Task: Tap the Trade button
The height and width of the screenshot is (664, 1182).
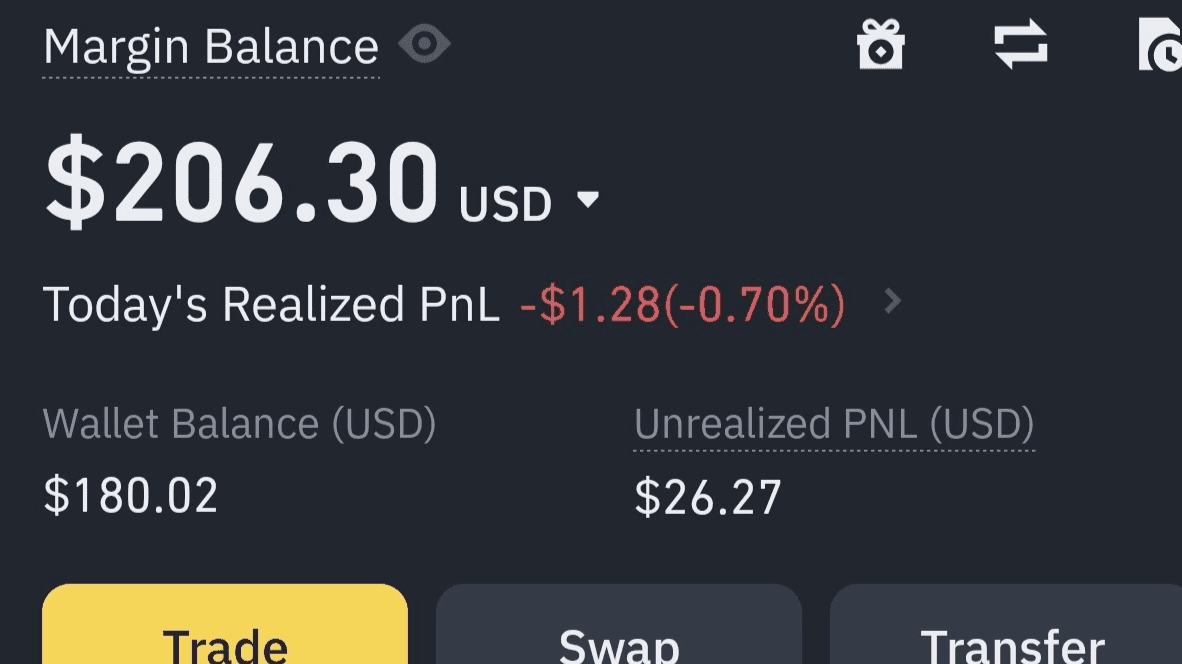Action: point(225,624)
